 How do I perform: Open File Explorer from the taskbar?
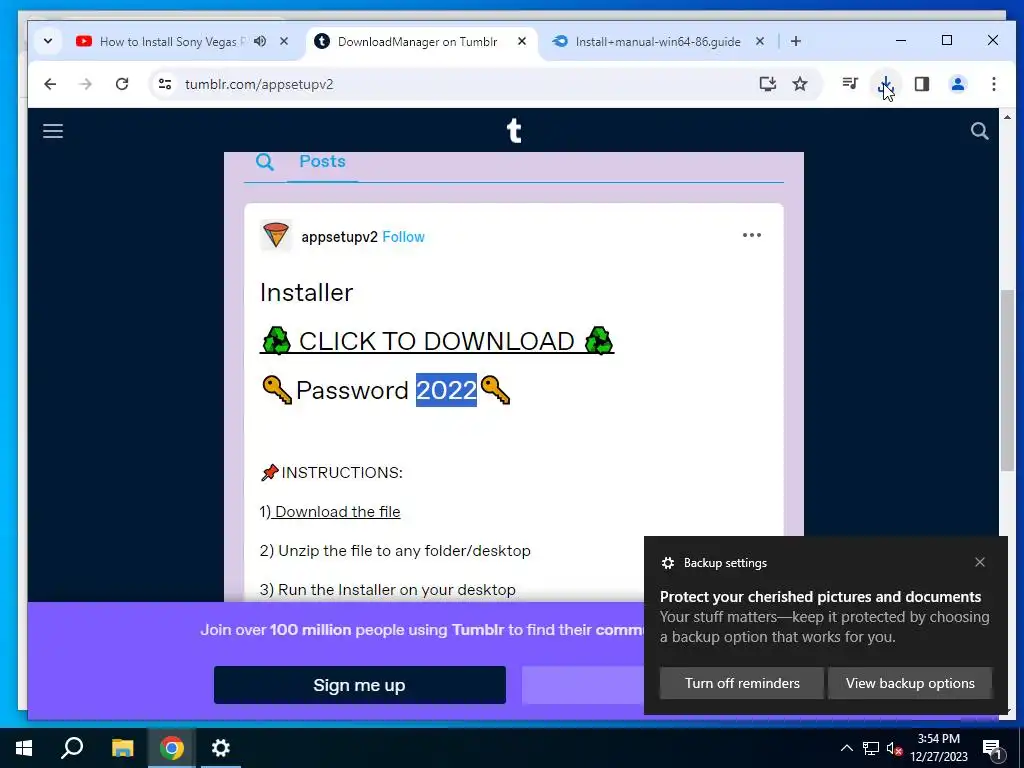tap(122, 748)
